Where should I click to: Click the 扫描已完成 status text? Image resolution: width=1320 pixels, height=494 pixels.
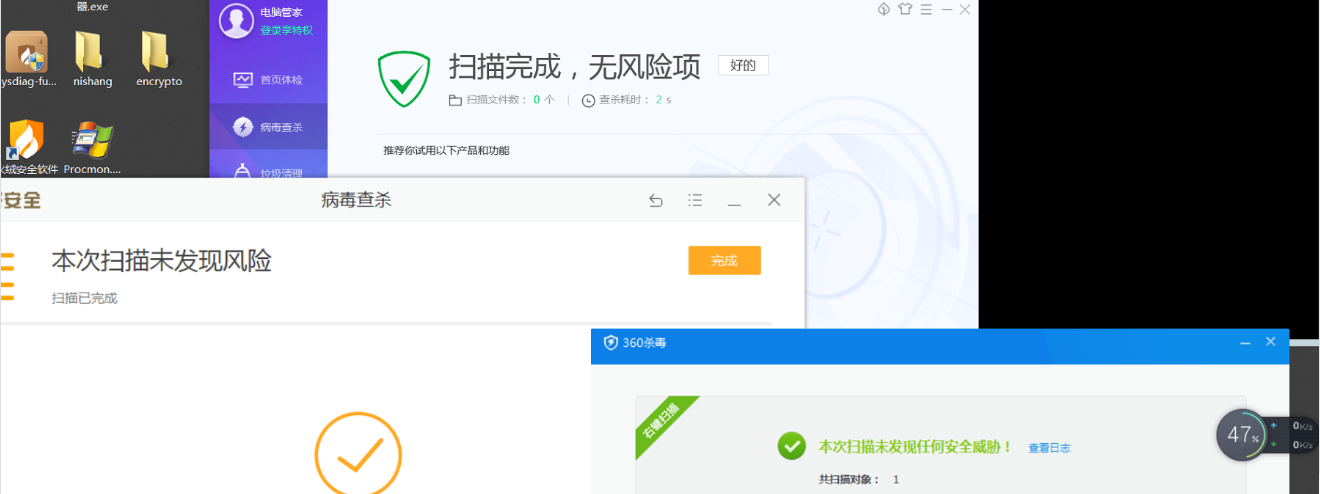pyautogui.click(x=84, y=298)
